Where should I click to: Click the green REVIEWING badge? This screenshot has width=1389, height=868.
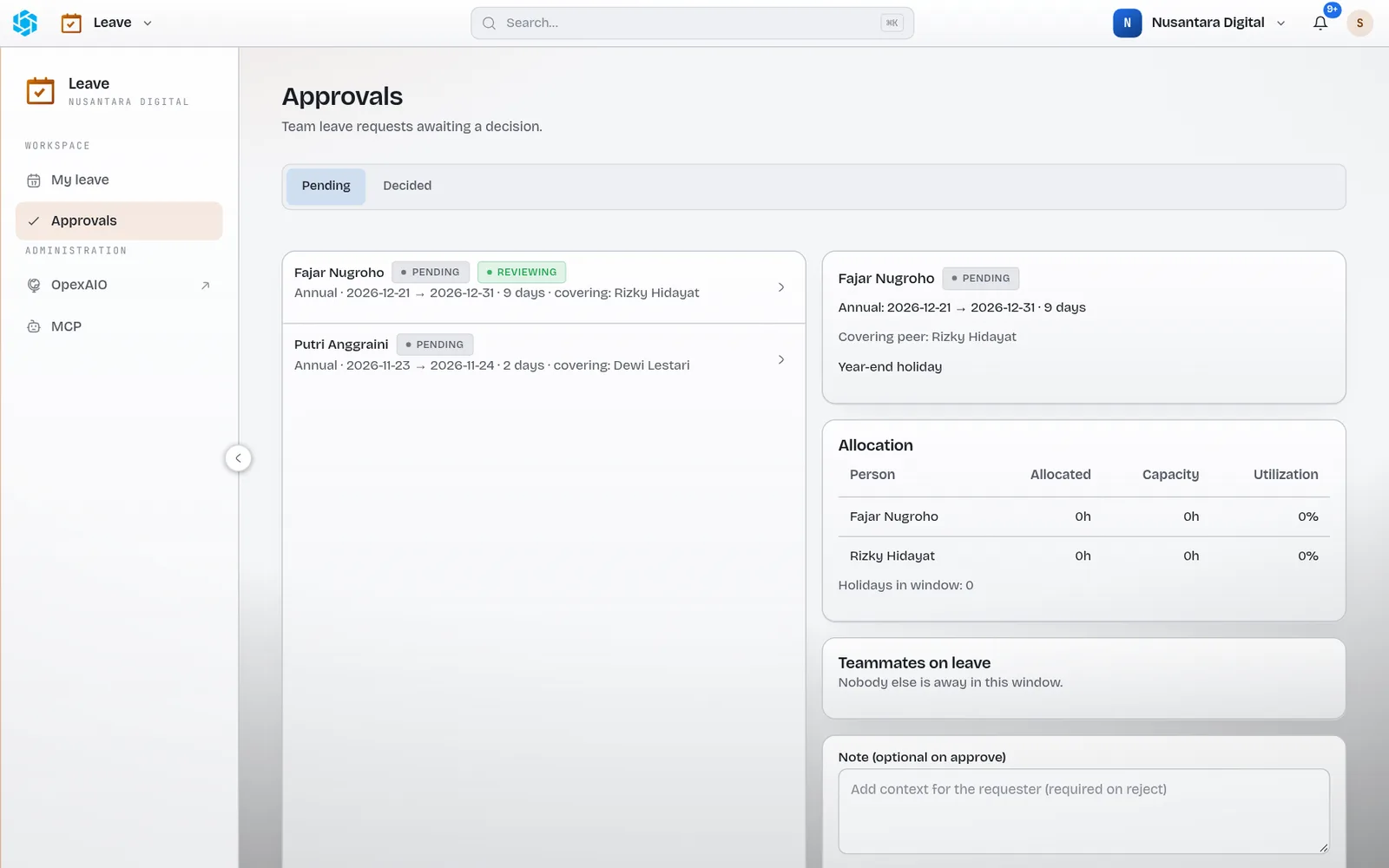click(x=522, y=273)
